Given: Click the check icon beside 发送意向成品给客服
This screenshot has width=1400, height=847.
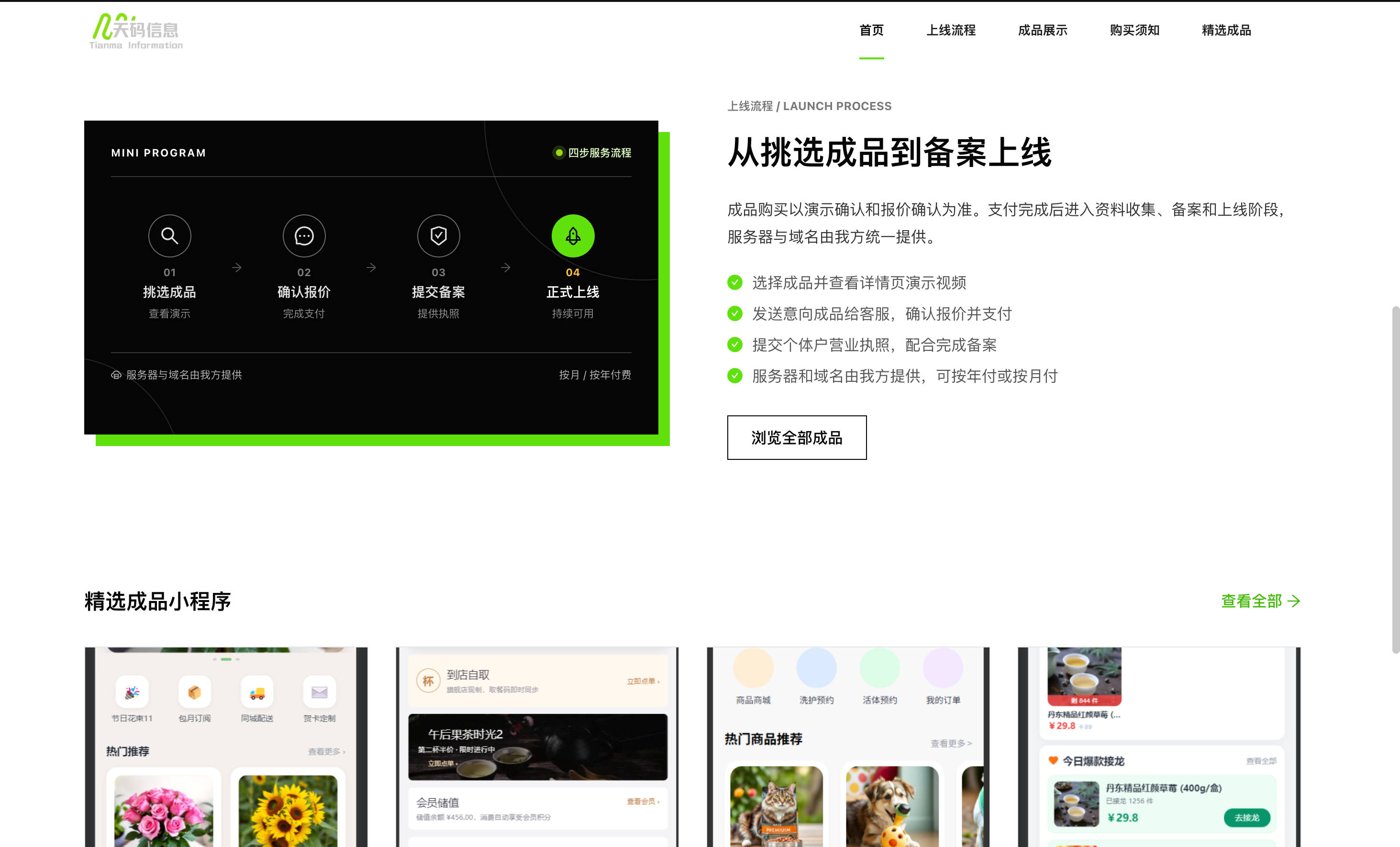Looking at the screenshot, I should coord(734,313).
